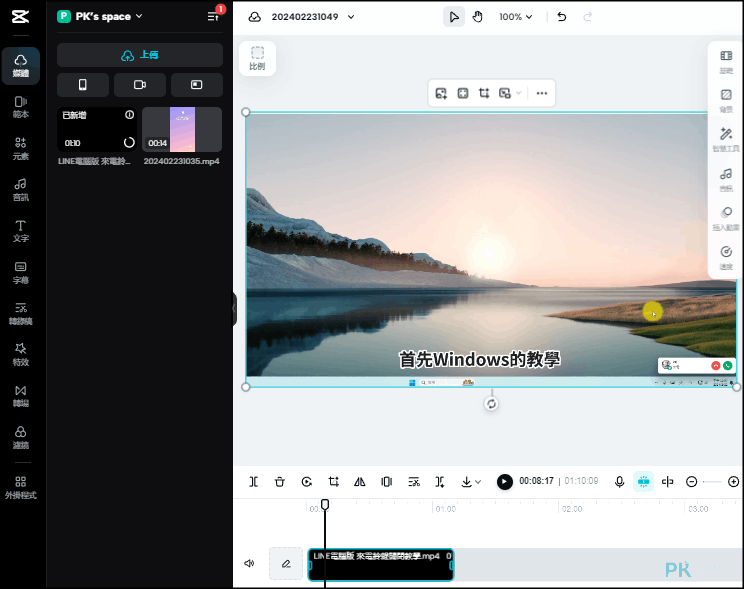Click the AI split scenes icon in timeline toolbar

pos(440,482)
